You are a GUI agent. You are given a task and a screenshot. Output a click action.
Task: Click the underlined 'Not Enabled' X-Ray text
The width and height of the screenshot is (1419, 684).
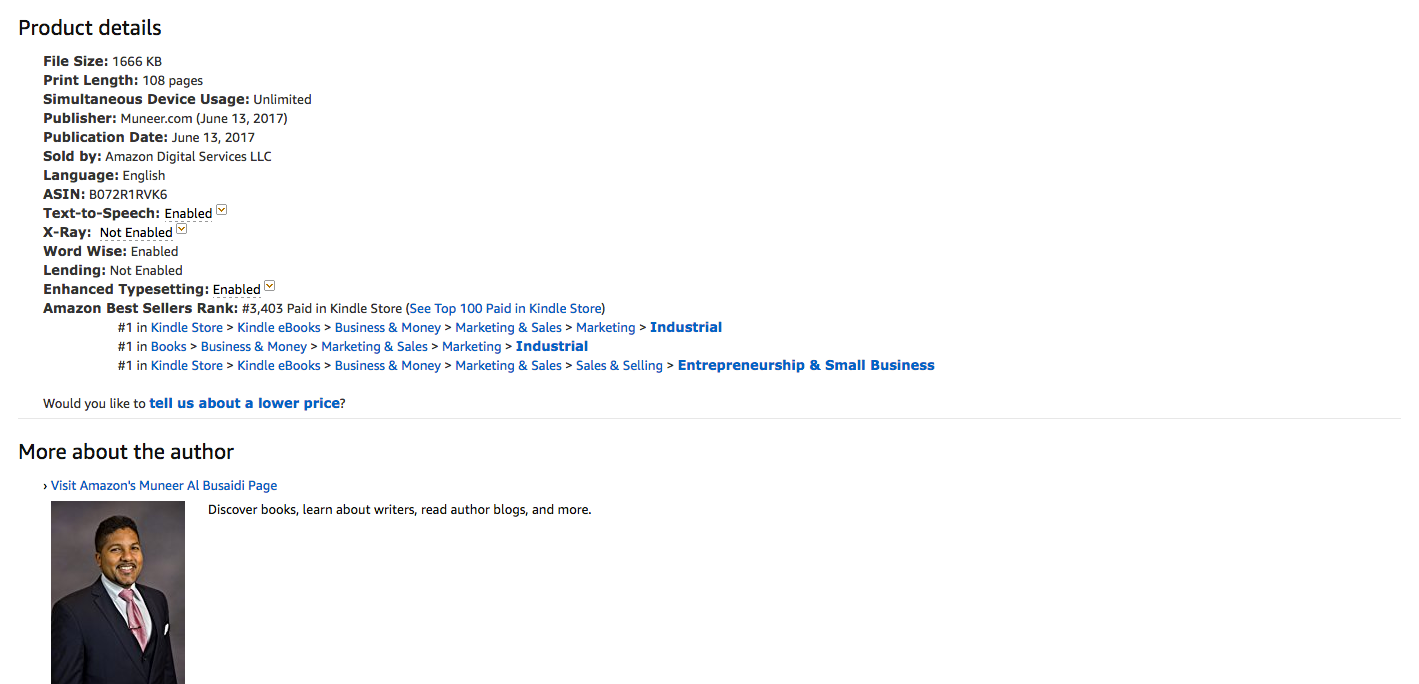point(136,233)
